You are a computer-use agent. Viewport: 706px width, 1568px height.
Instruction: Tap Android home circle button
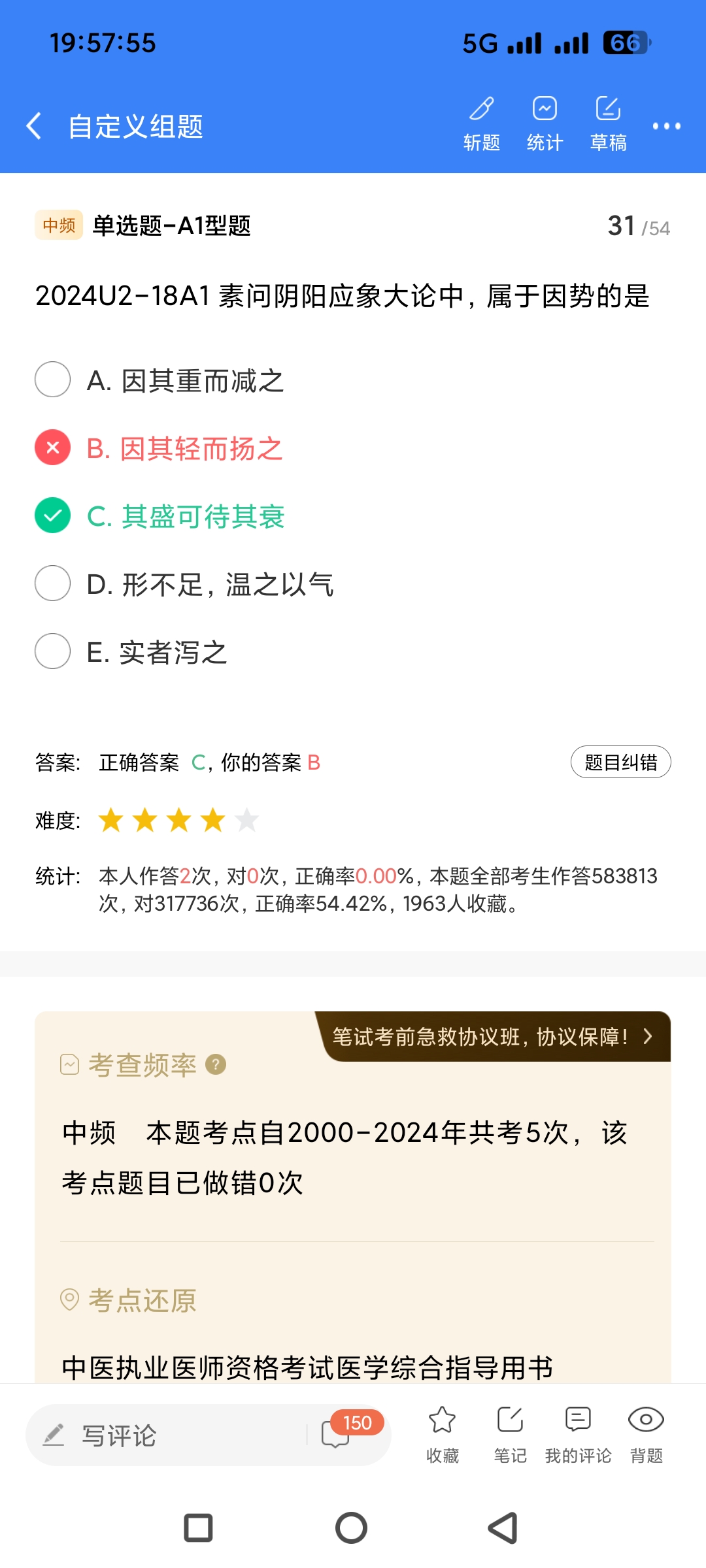click(352, 1528)
